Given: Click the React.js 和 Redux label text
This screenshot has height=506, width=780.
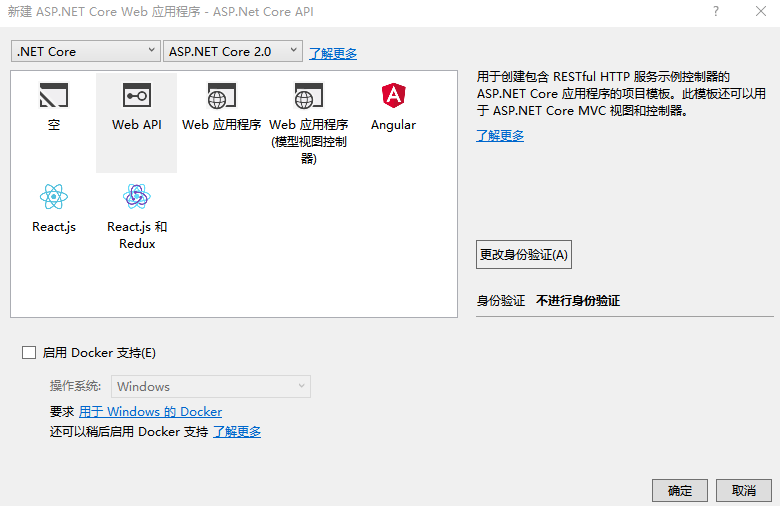Looking at the screenshot, I should tap(137, 235).
